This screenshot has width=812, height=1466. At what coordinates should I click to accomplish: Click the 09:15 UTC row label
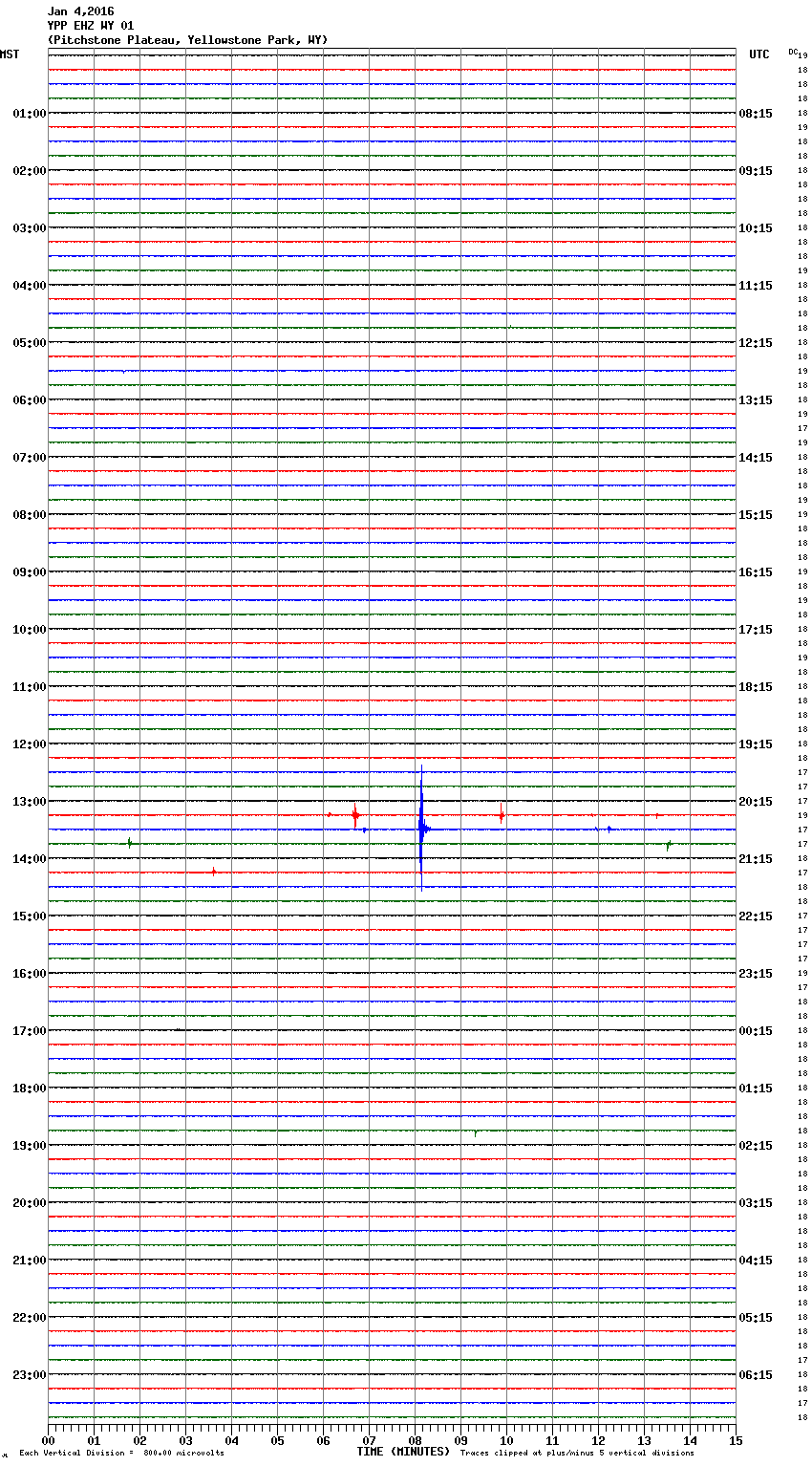coord(756,171)
